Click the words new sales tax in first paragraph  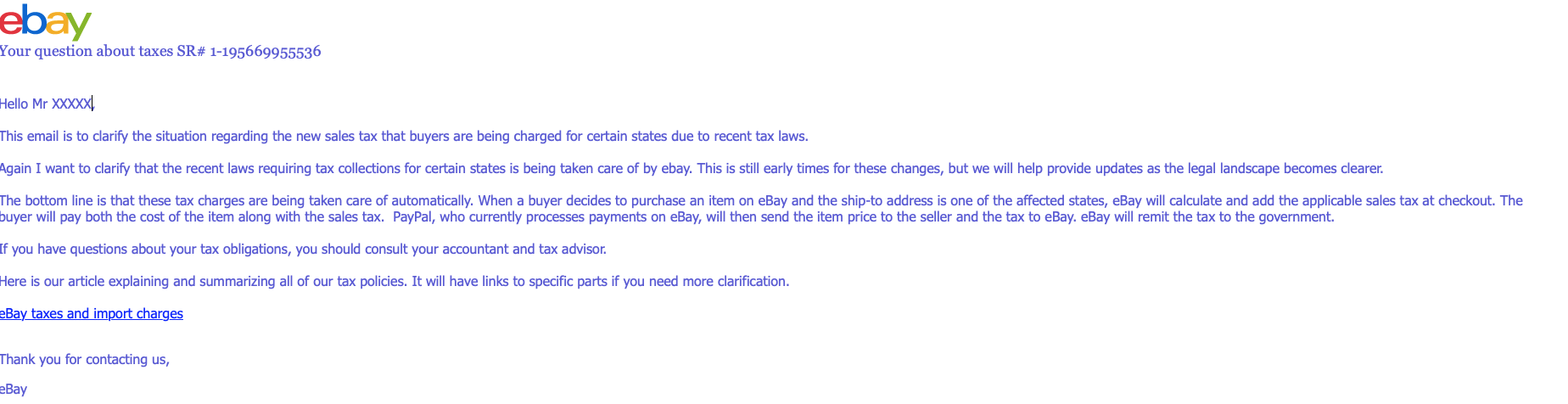click(x=338, y=137)
